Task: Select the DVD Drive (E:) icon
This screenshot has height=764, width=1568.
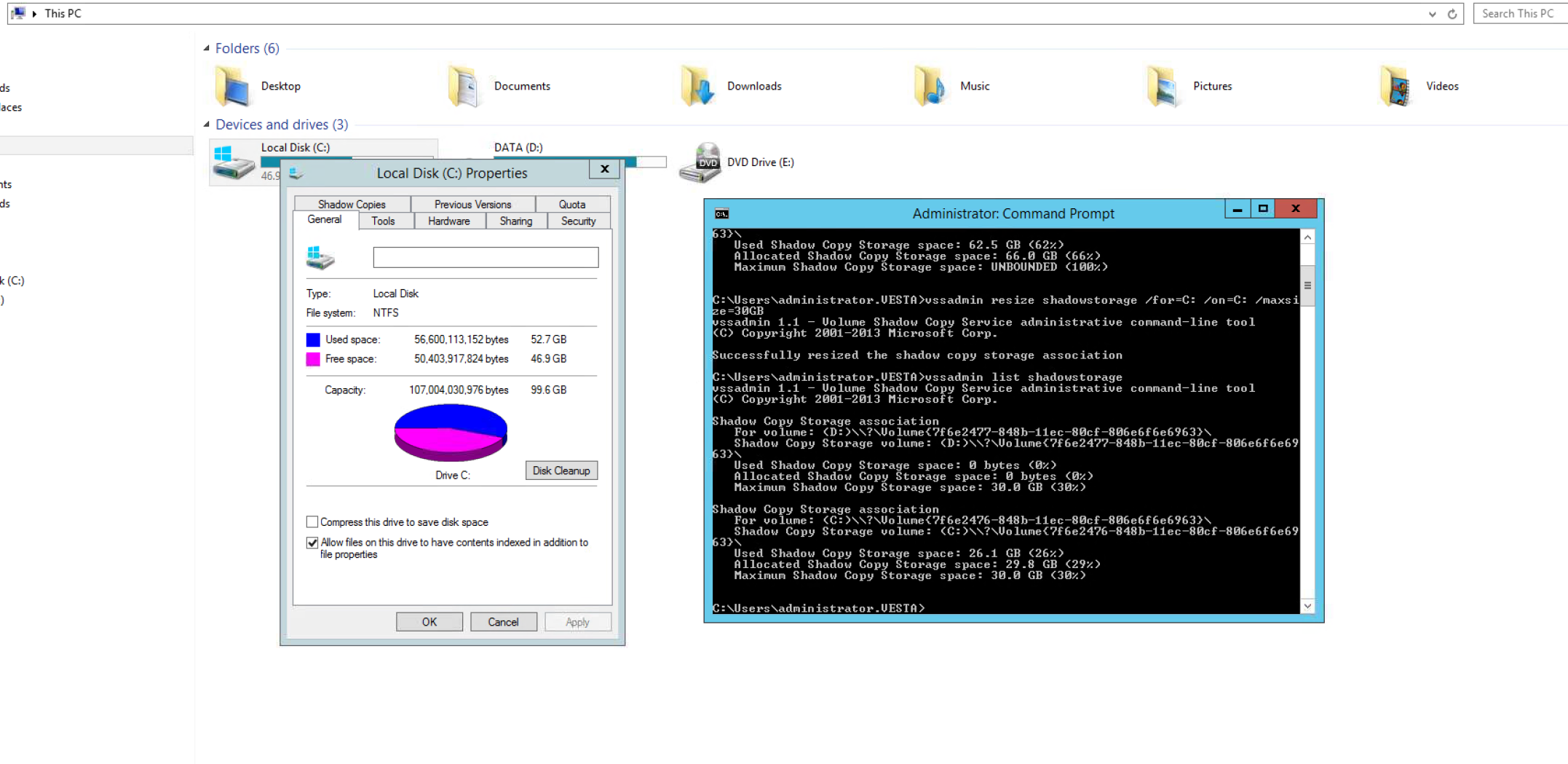Action: (700, 162)
